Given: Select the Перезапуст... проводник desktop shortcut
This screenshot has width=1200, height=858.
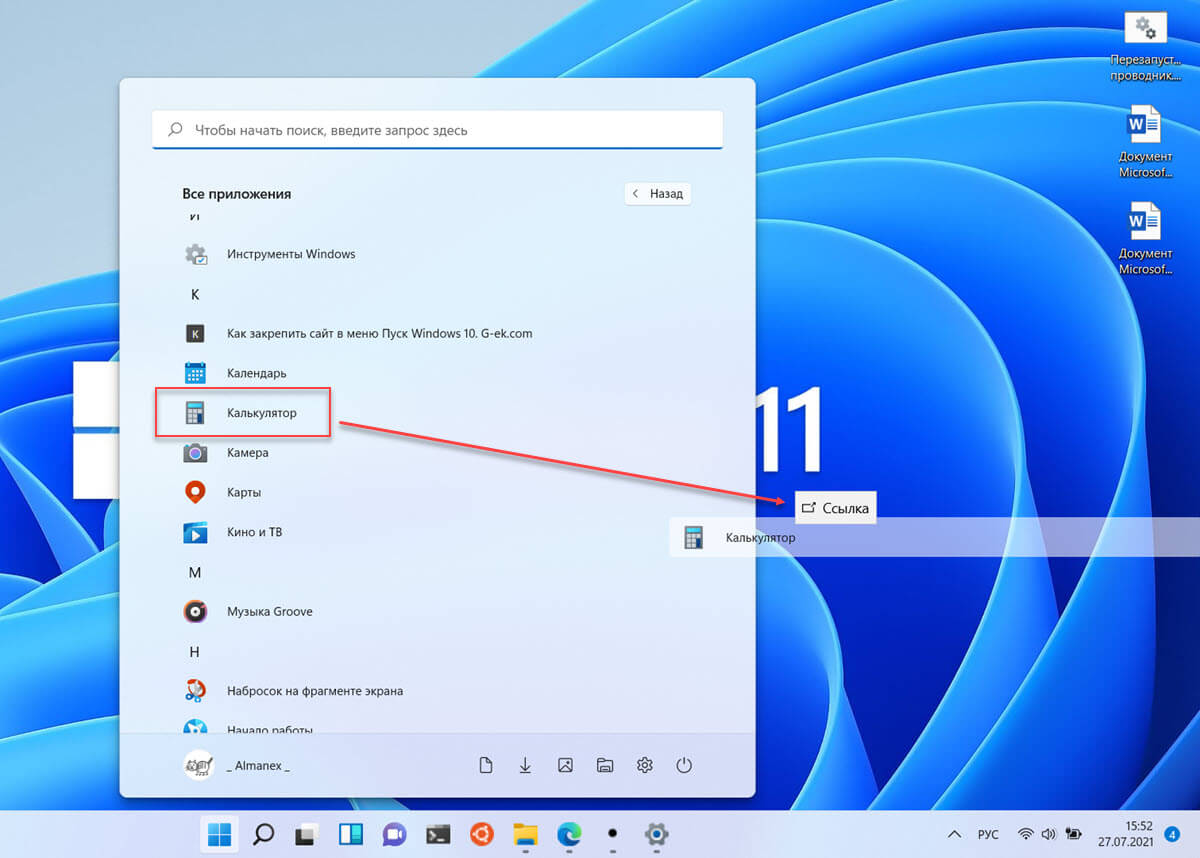Looking at the screenshot, I should coord(1146,48).
